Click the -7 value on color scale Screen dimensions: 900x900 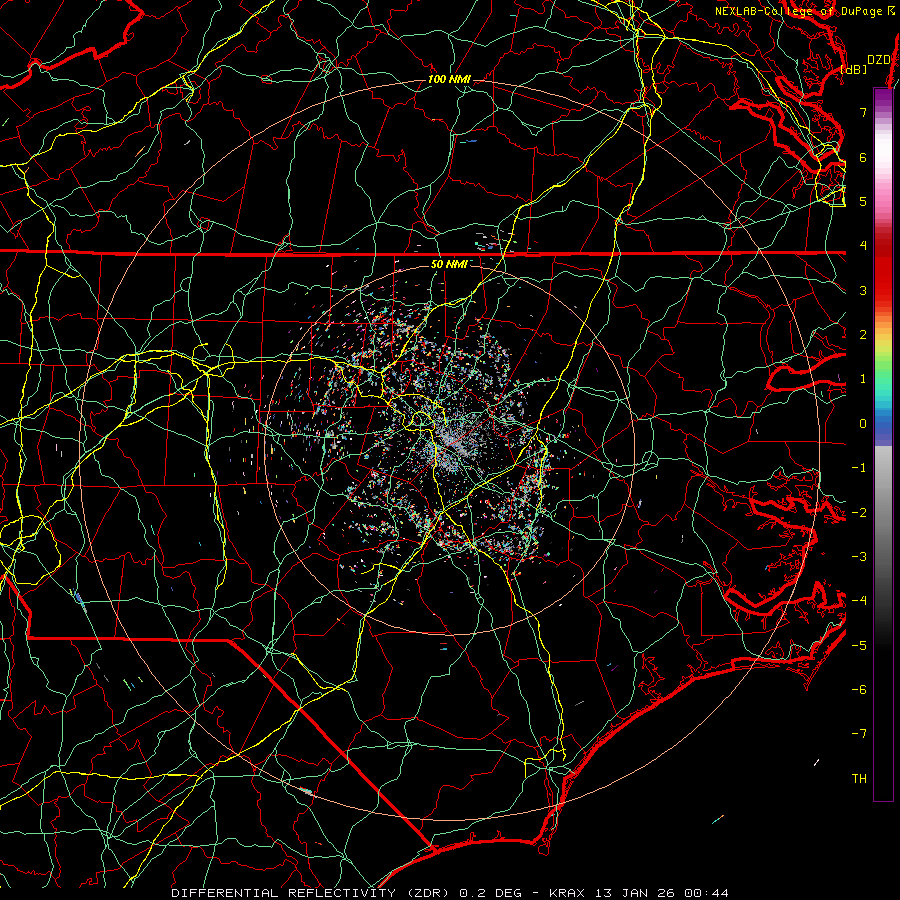(859, 734)
